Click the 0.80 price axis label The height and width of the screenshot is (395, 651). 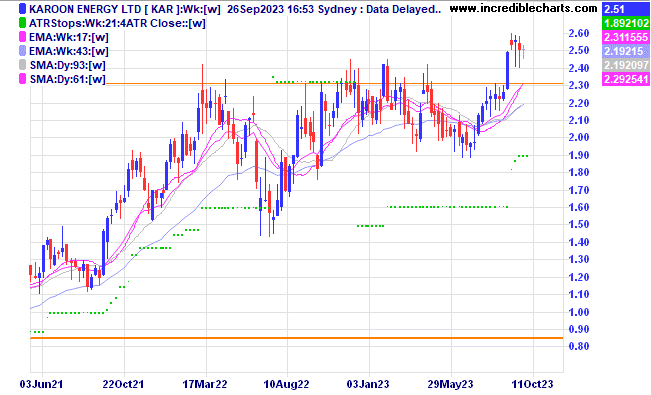click(579, 346)
